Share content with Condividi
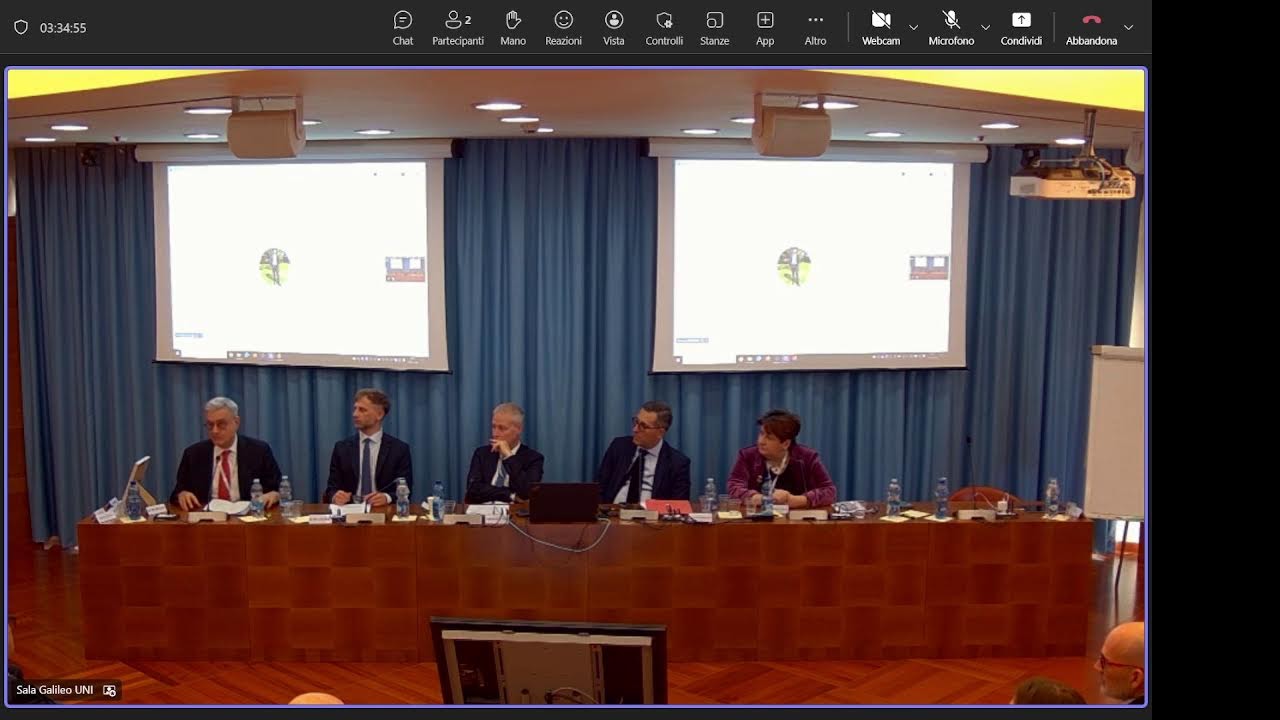Image resolution: width=1280 pixels, height=720 pixels. click(x=1021, y=28)
